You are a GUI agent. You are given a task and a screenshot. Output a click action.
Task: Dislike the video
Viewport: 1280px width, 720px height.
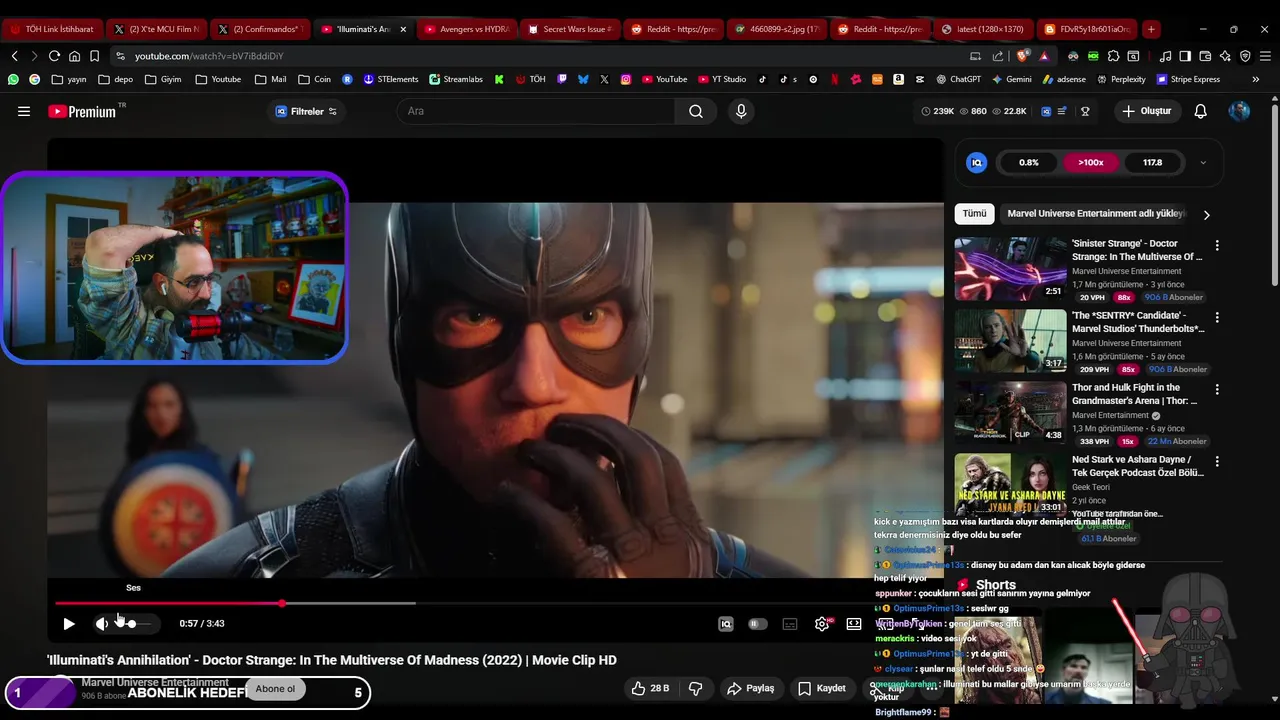tap(696, 688)
